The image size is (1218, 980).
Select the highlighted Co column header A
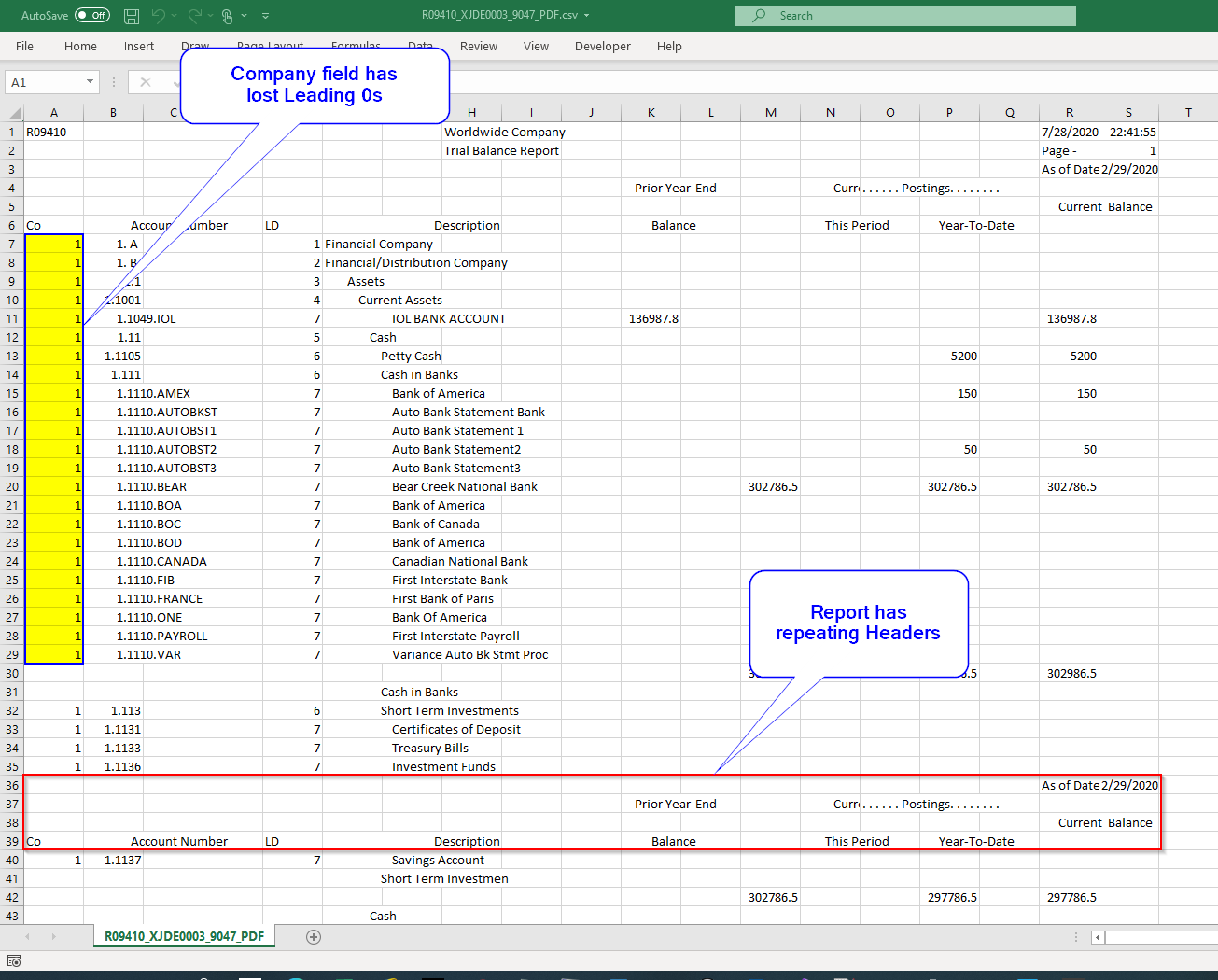click(53, 112)
